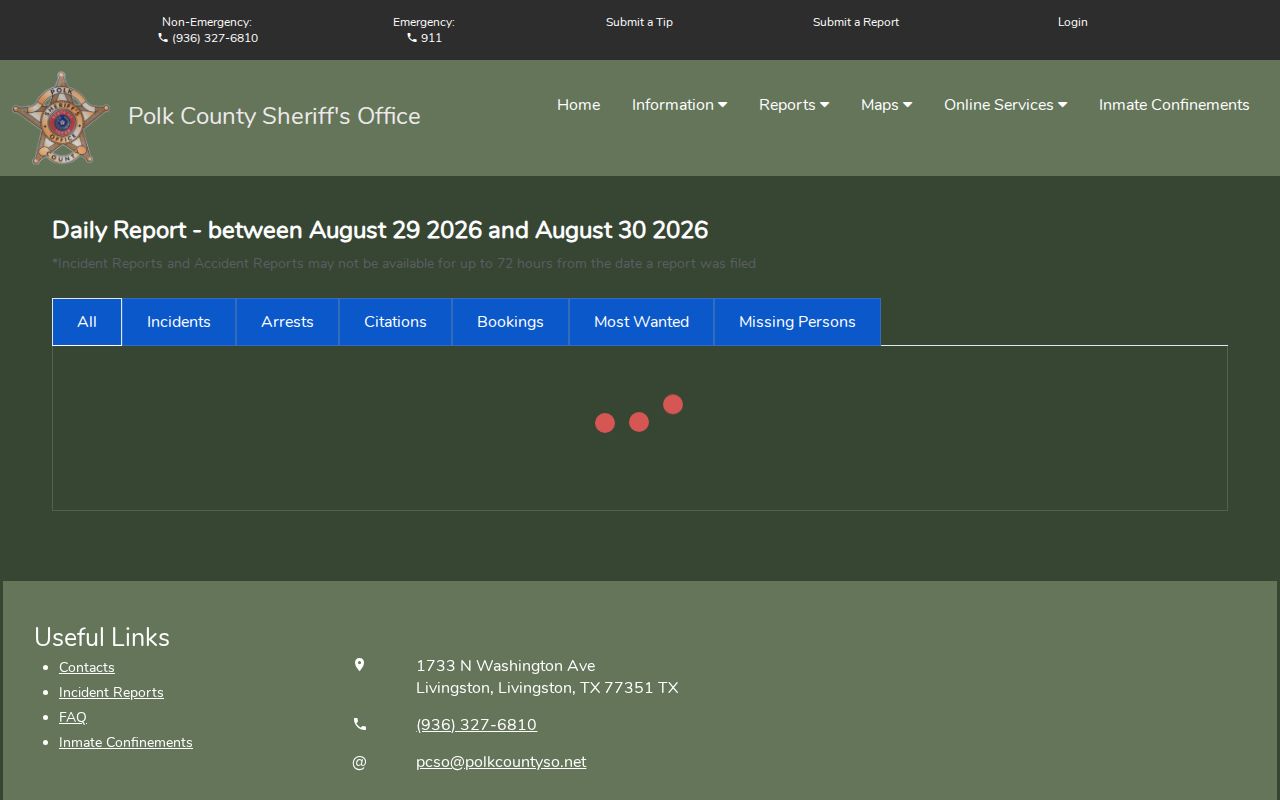
Task: Expand the Information dropdown menu
Action: tap(679, 105)
